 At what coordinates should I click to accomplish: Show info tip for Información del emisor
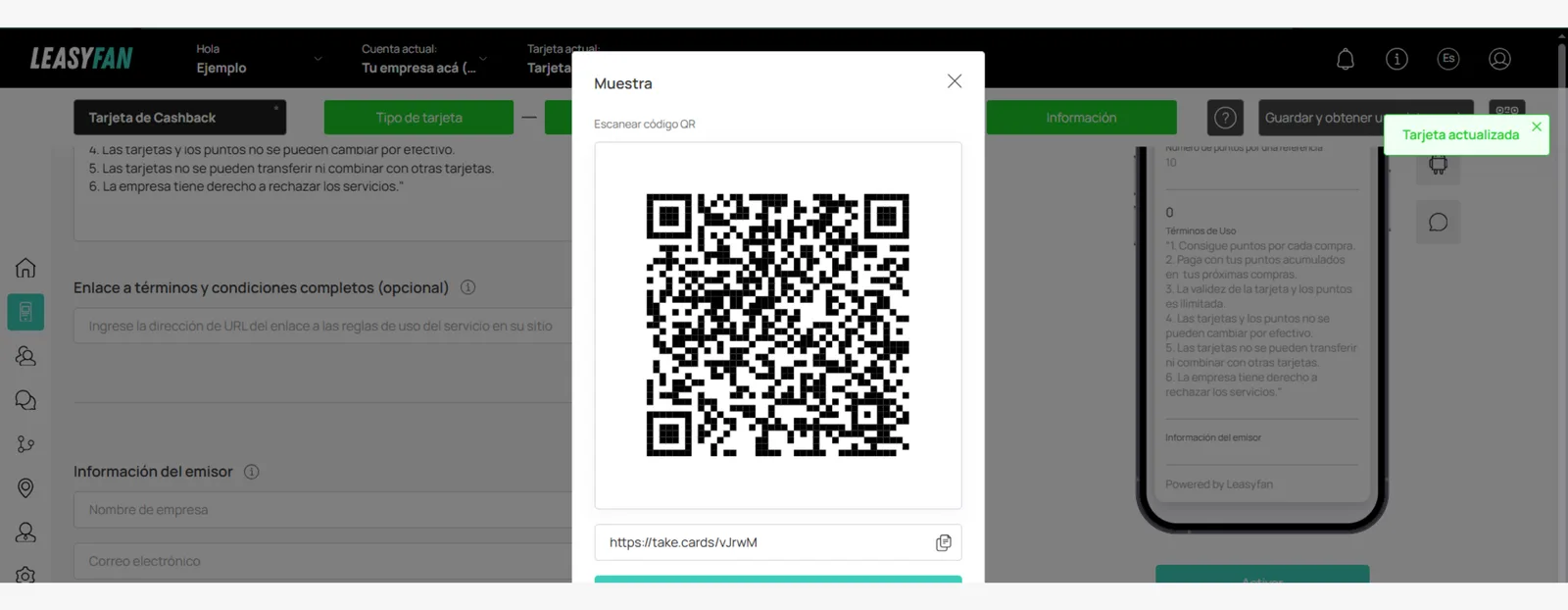click(x=251, y=472)
